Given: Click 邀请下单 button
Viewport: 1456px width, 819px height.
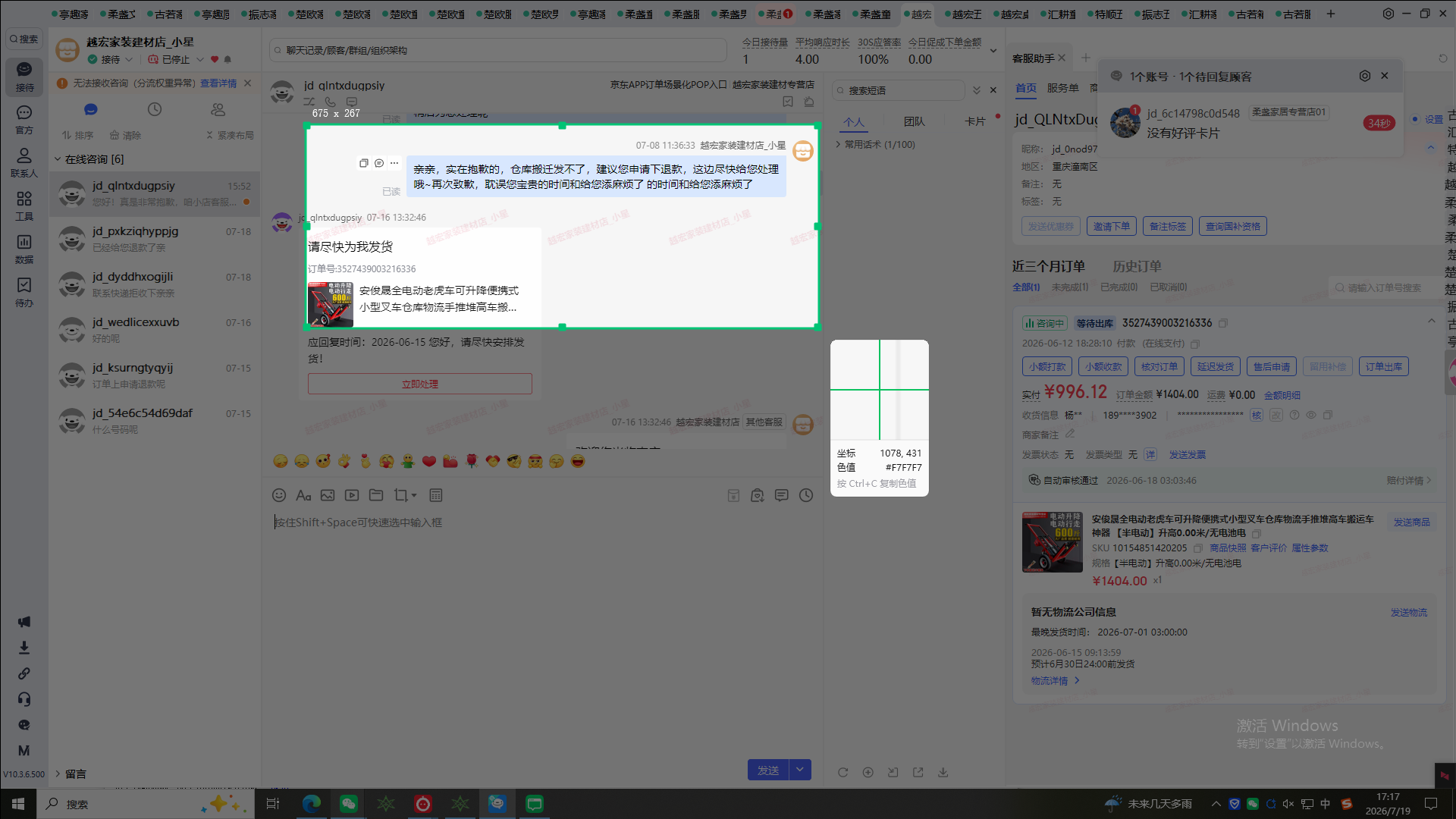Looking at the screenshot, I should [x=1112, y=226].
